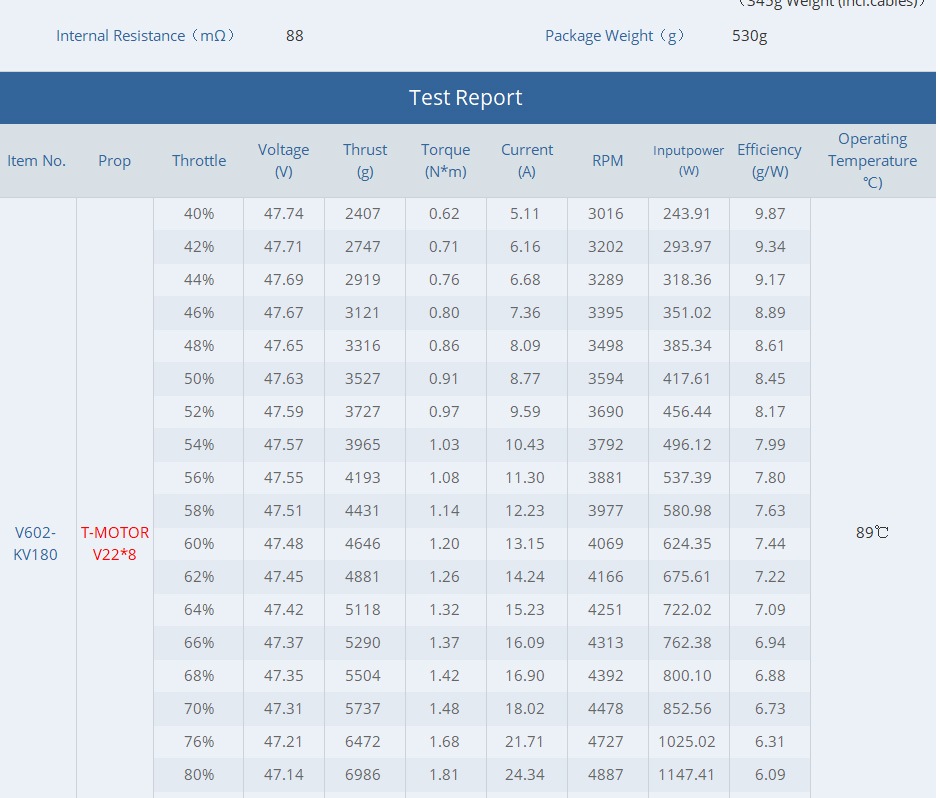This screenshot has height=798, width=940.
Task: Select the 9.87 efficiency value cell
Action: point(770,214)
